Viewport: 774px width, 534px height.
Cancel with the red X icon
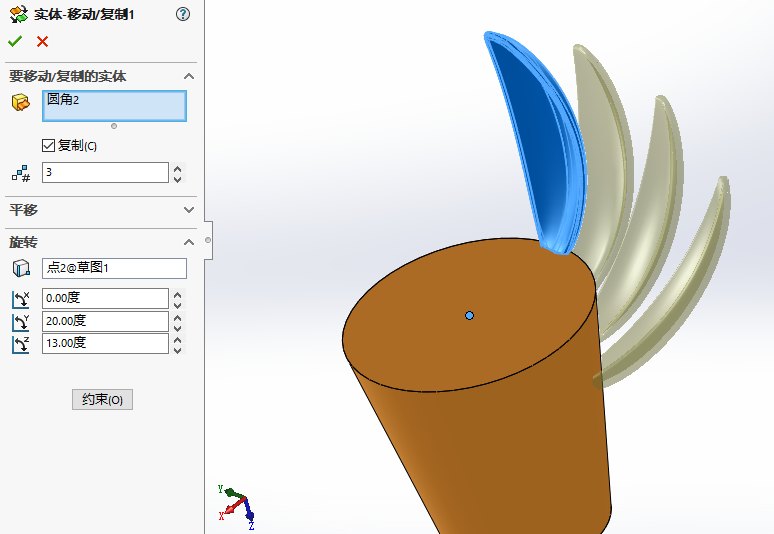click(42, 41)
